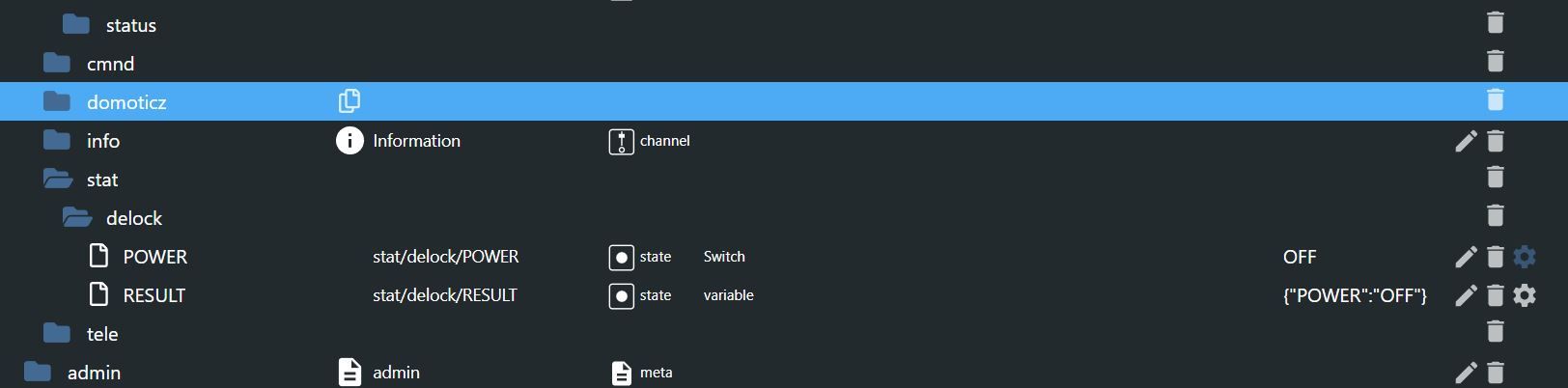Image resolution: width=1568 pixels, height=388 pixels.
Task: Delete the admin folder entry
Action: tap(1495, 373)
